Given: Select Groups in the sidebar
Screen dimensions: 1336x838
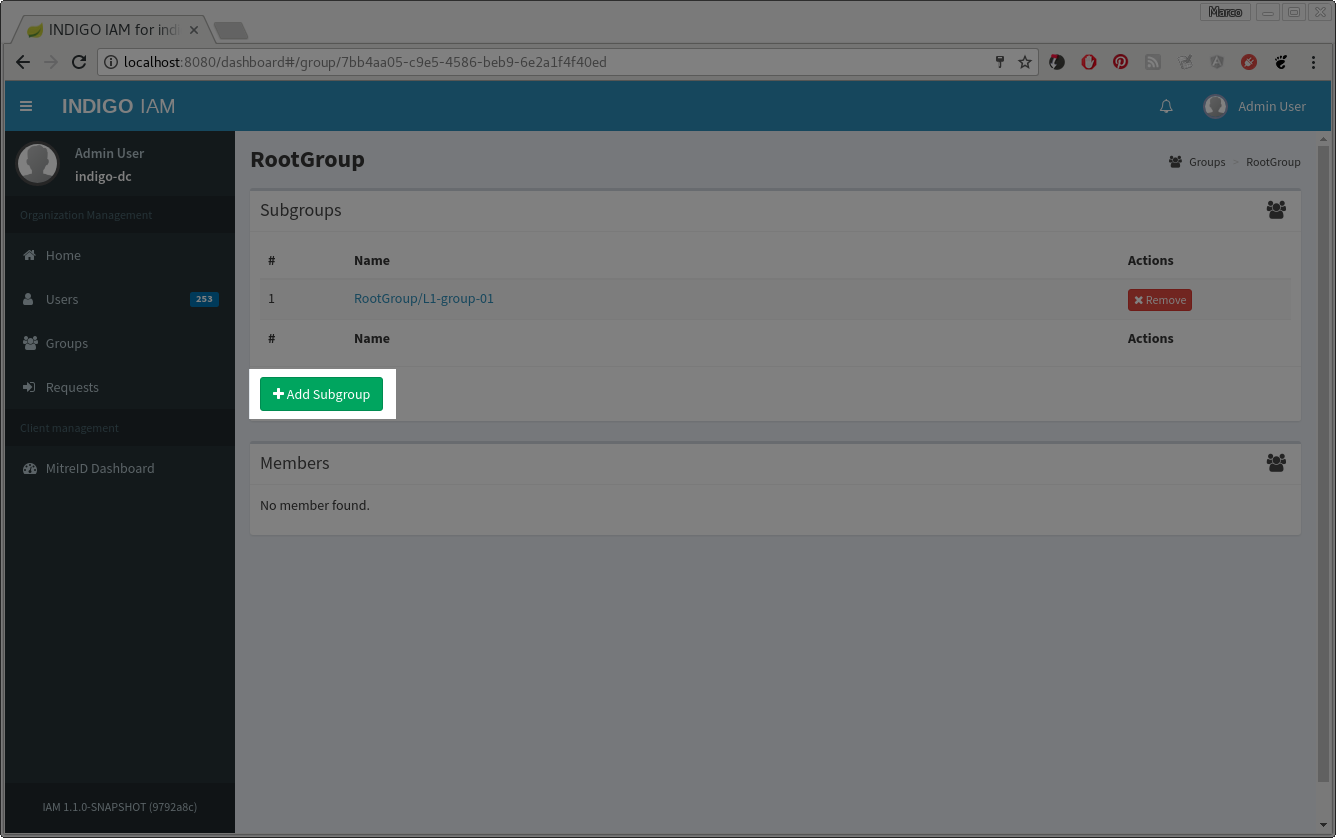Looking at the screenshot, I should tap(67, 343).
